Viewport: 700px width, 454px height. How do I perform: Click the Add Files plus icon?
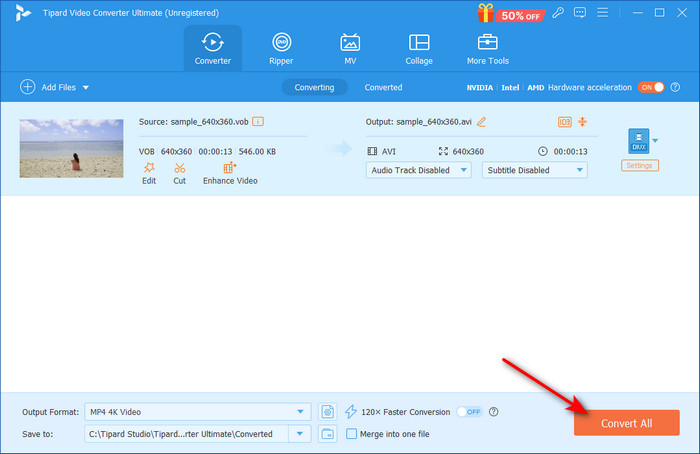pos(28,87)
